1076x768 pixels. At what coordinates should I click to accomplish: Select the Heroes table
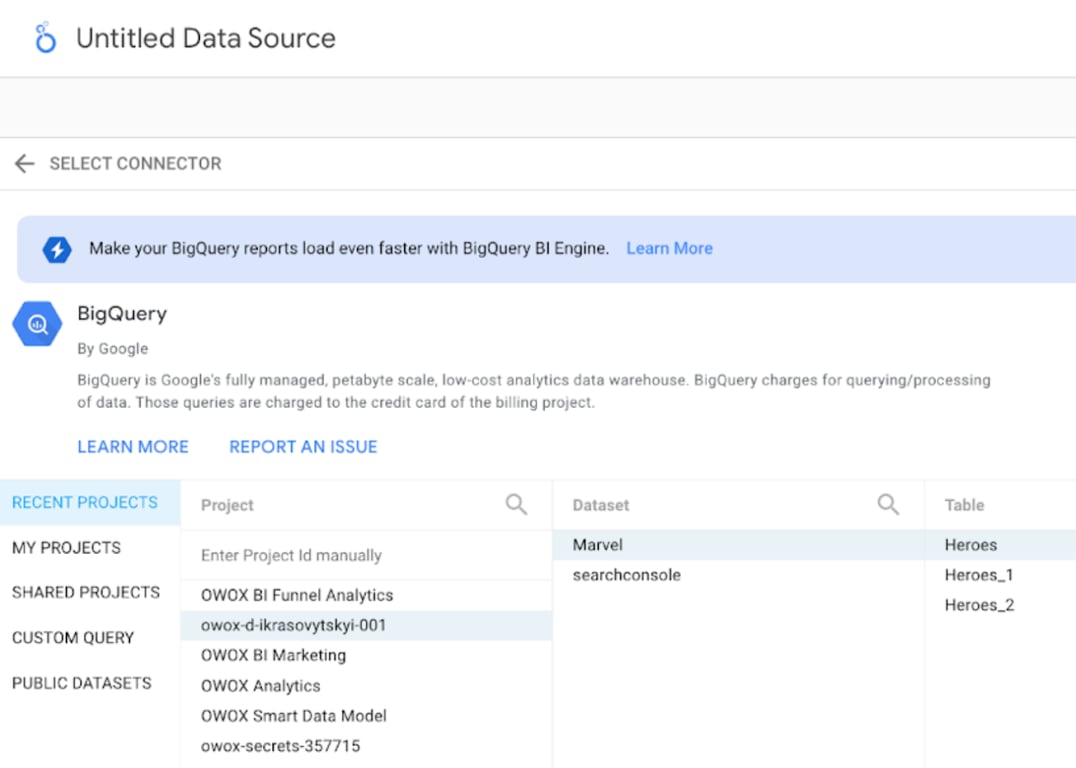coord(1001,545)
